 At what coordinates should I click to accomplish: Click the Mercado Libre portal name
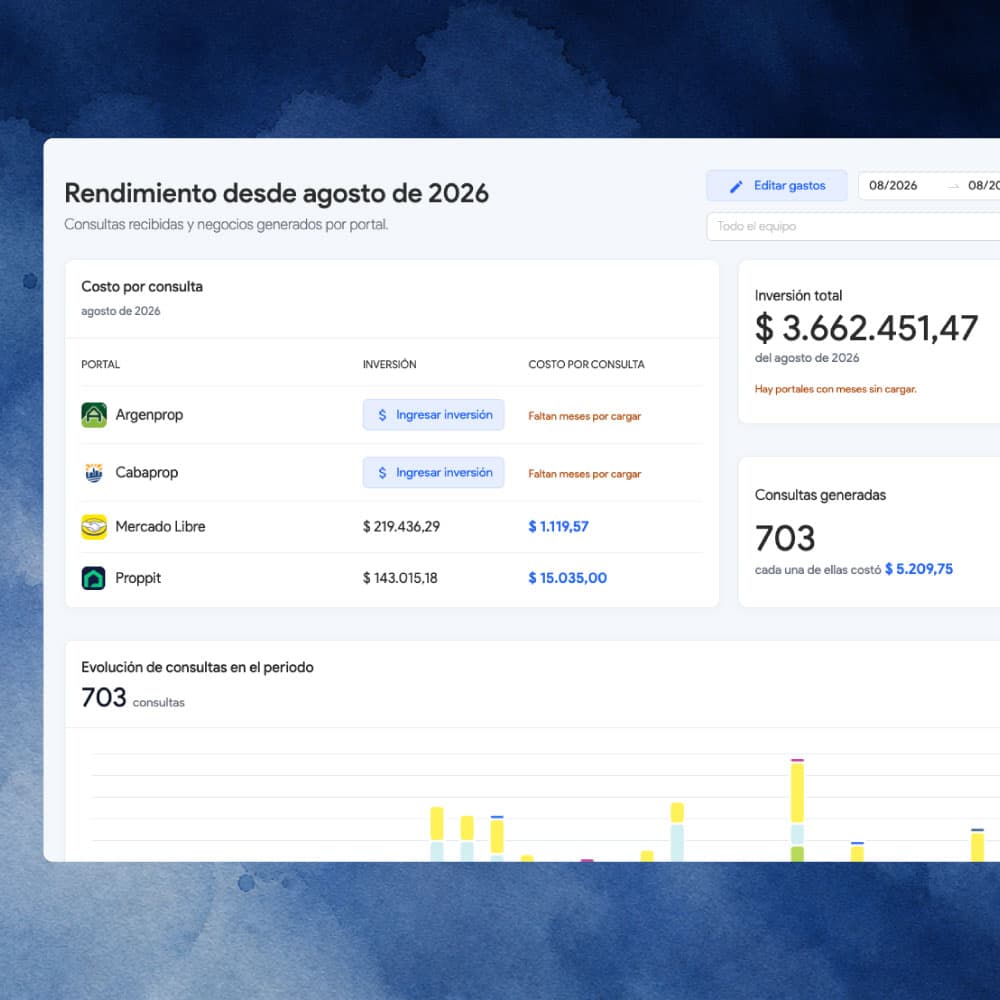[x=160, y=527]
